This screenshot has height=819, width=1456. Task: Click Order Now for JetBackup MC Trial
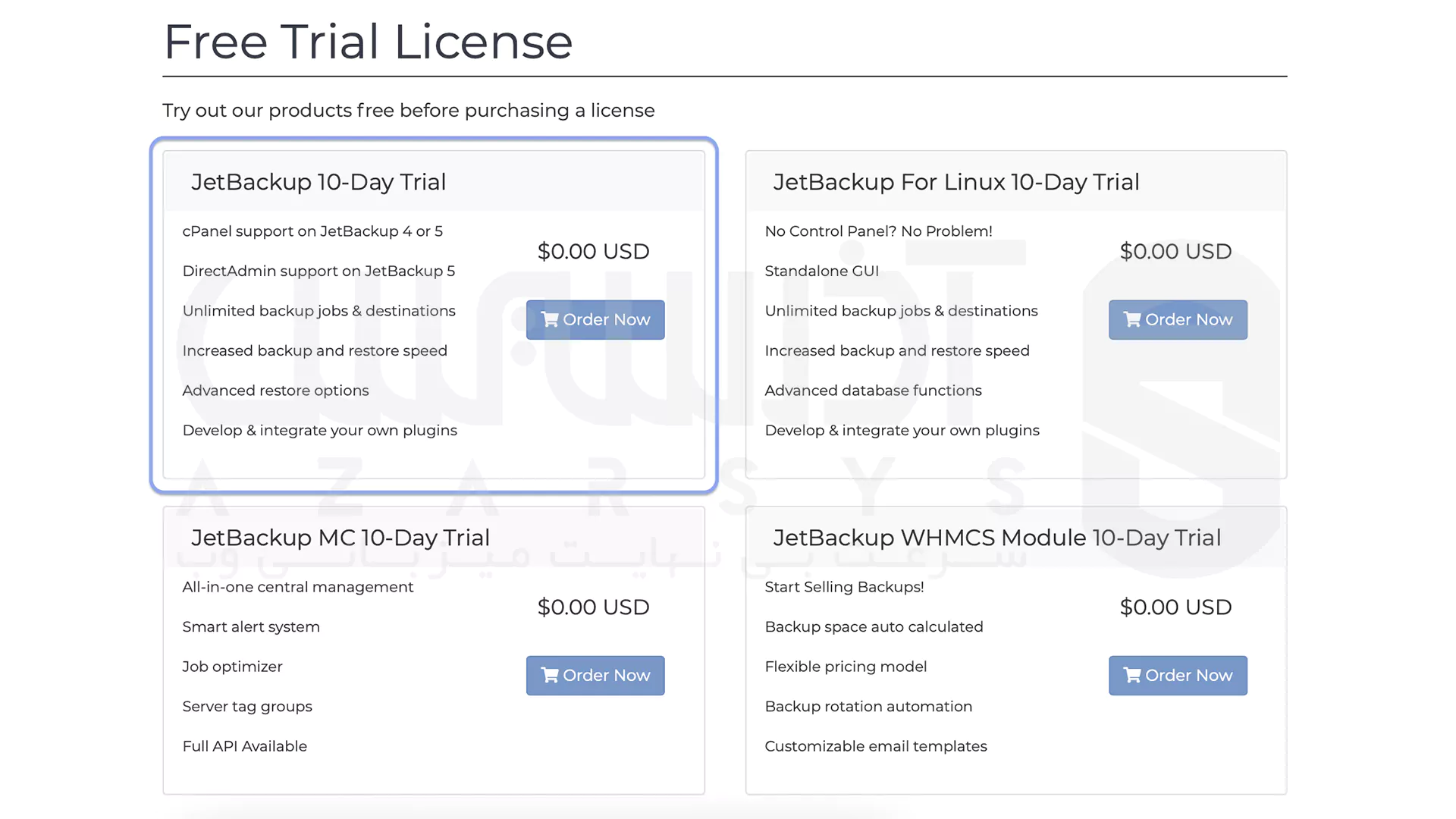(x=595, y=675)
